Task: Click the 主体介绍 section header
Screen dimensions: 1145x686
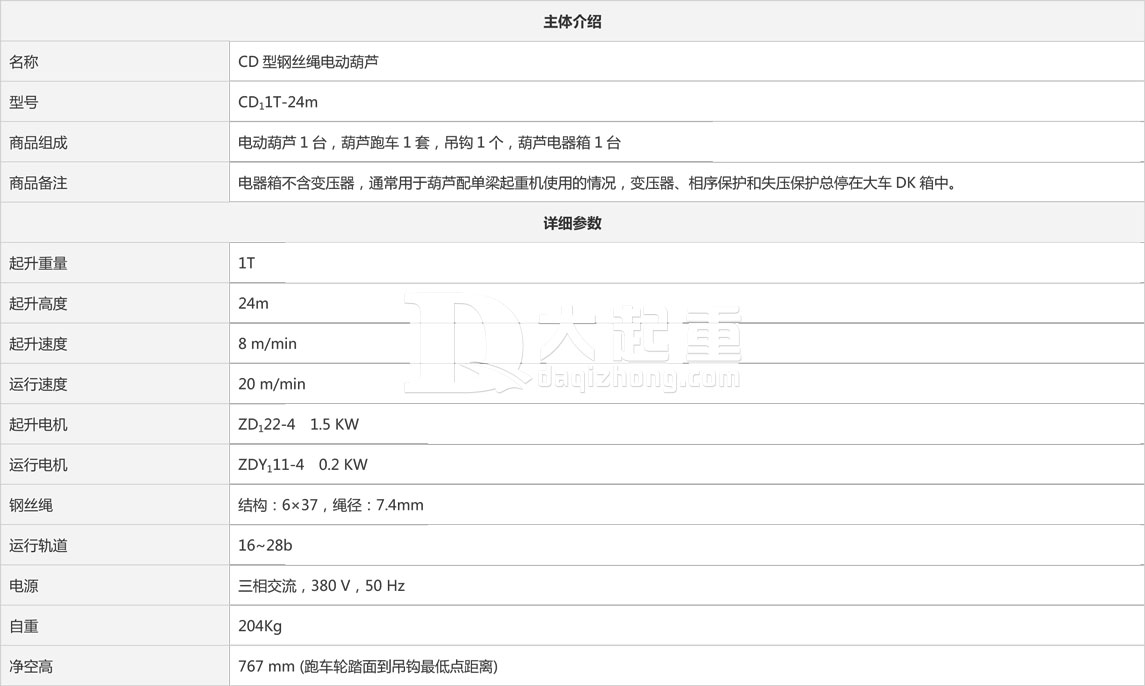Action: click(x=572, y=22)
